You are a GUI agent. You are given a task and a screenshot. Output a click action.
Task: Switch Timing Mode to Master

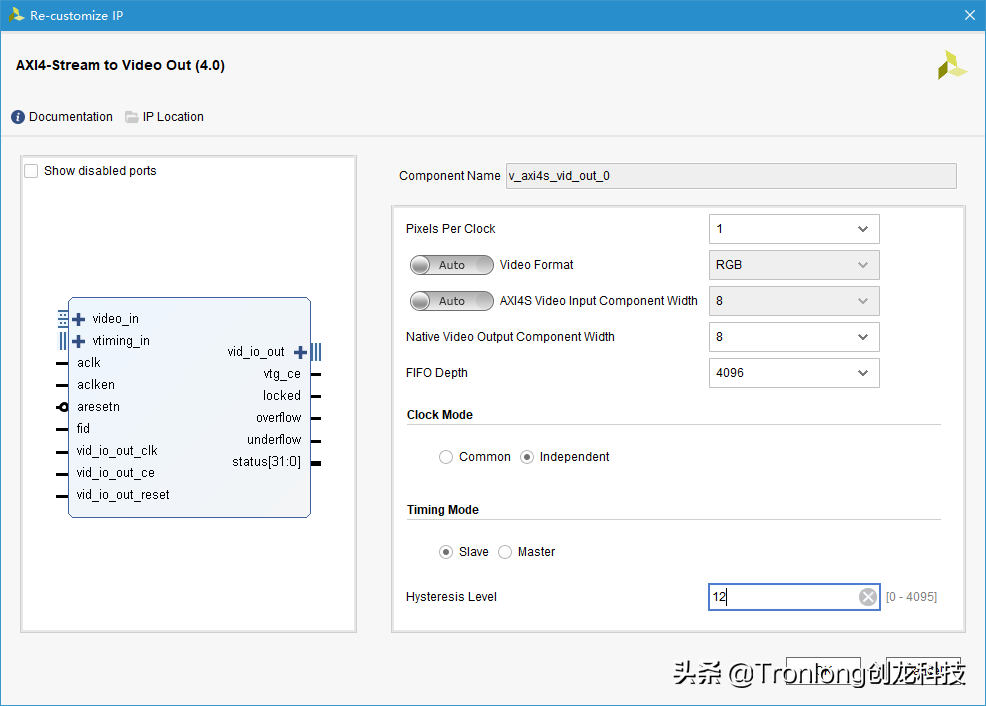click(x=505, y=551)
